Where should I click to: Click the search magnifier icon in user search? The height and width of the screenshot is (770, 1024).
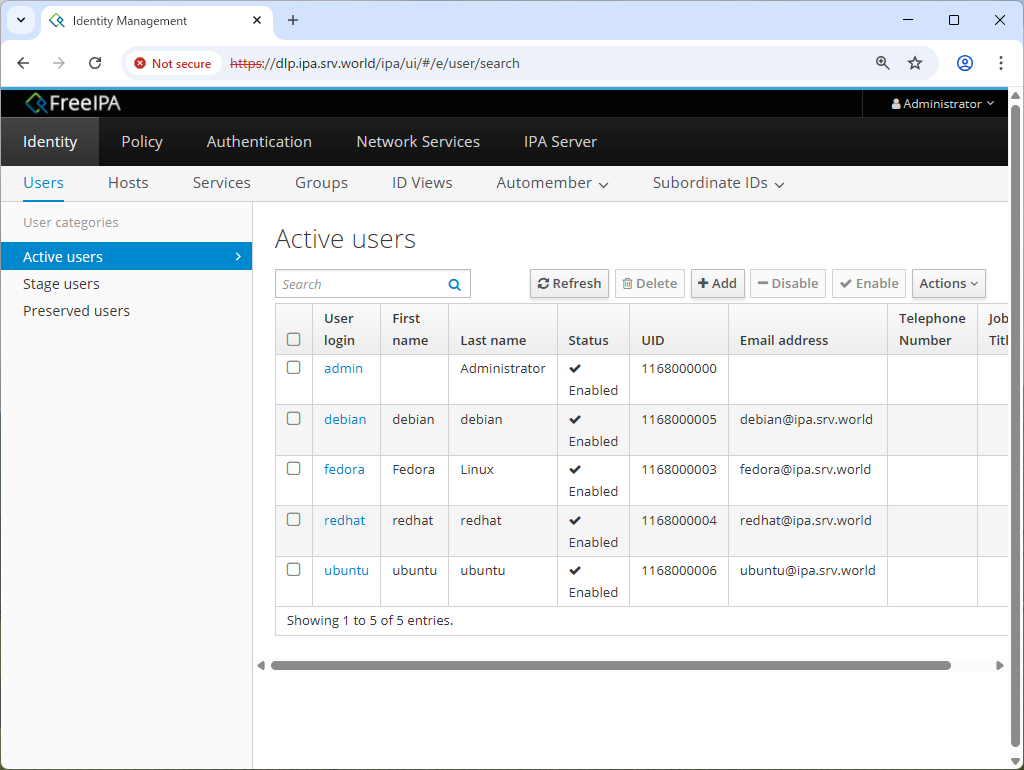click(454, 284)
